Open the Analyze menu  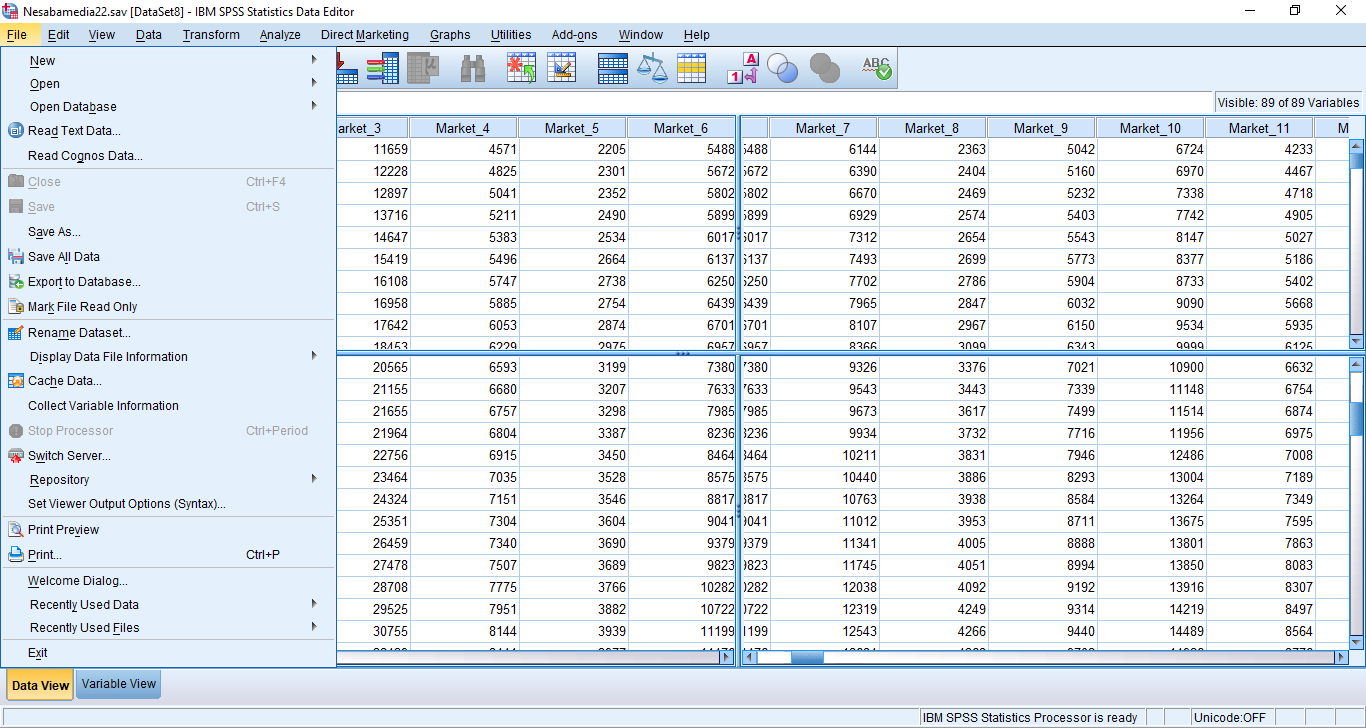[x=280, y=35]
